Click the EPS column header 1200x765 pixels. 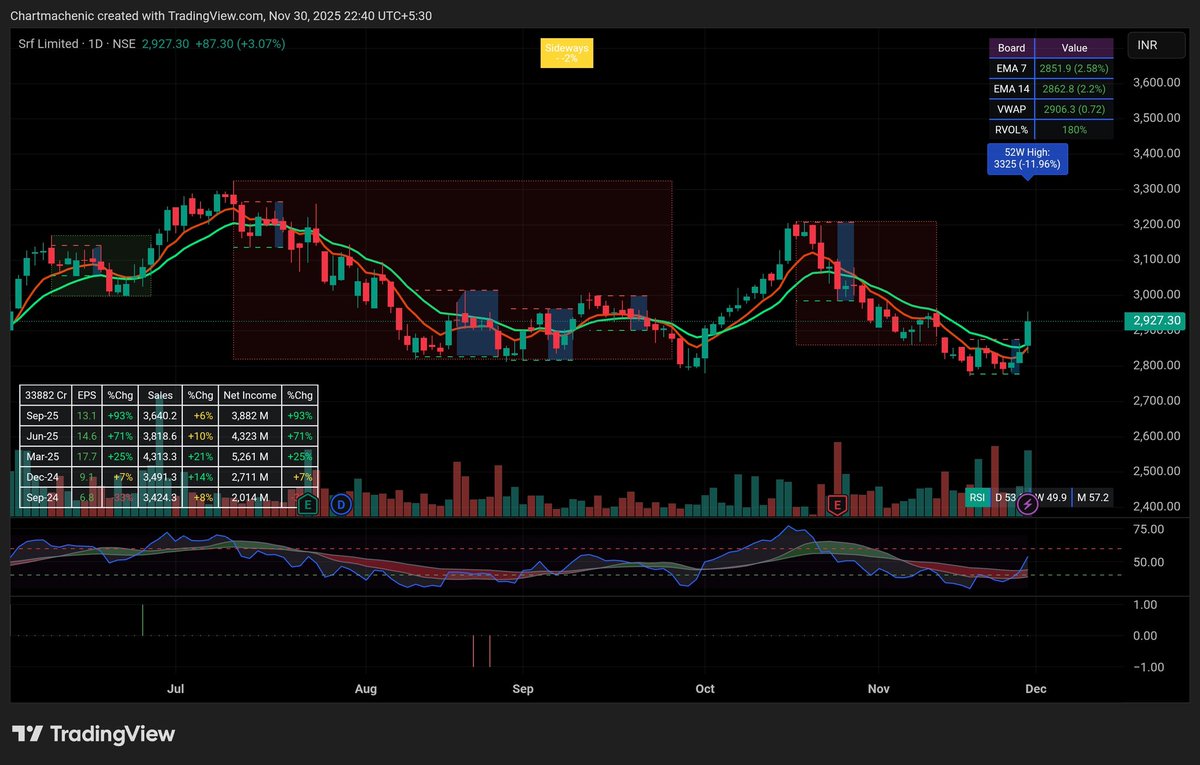click(86, 394)
